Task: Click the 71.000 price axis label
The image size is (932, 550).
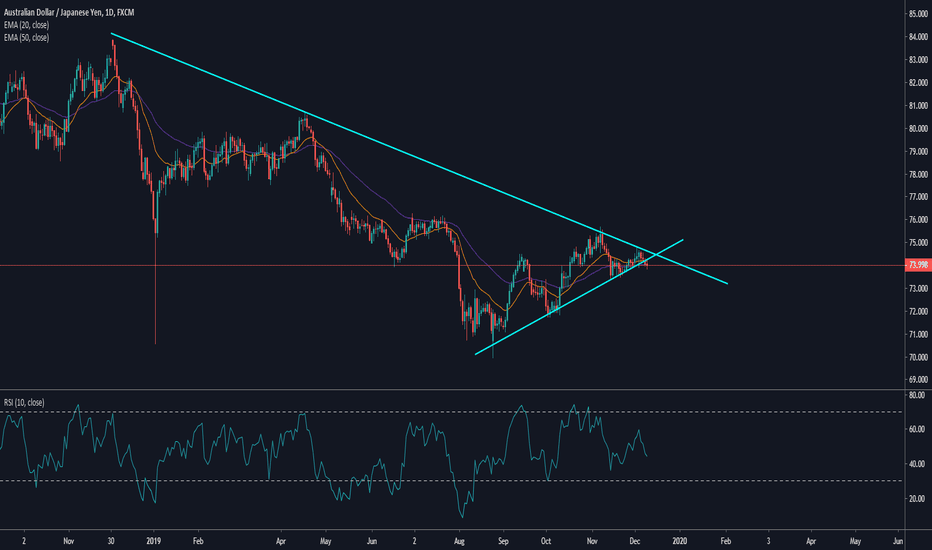Action: click(x=918, y=335)
